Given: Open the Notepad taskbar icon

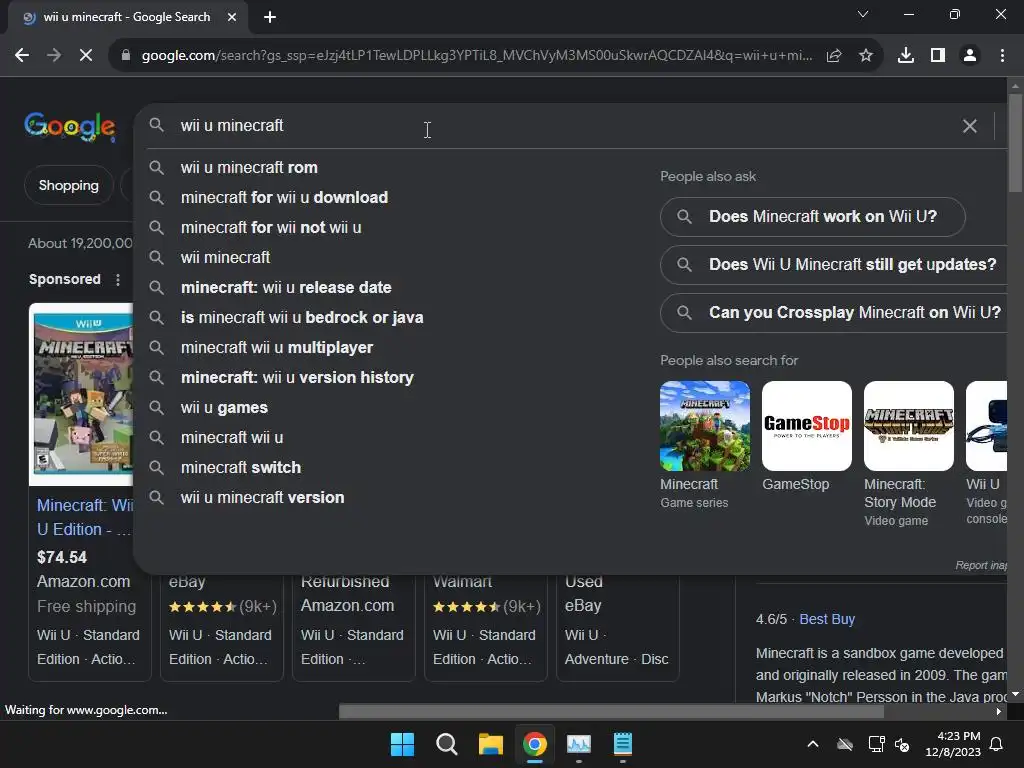Looking at the screenshot, I should coord(623,744).
